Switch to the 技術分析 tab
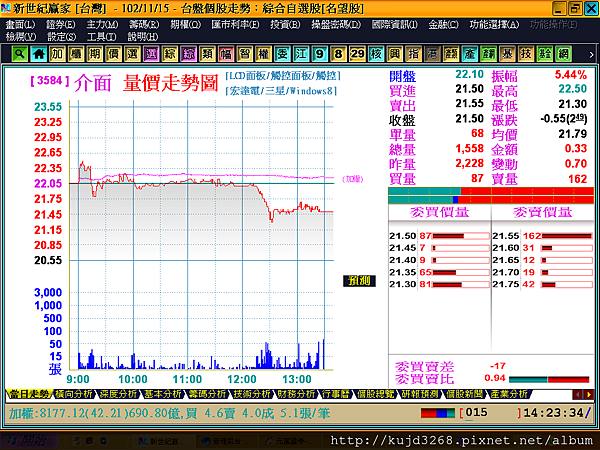Viewport: 600px width, 450px height. click(x=252, y=394)
